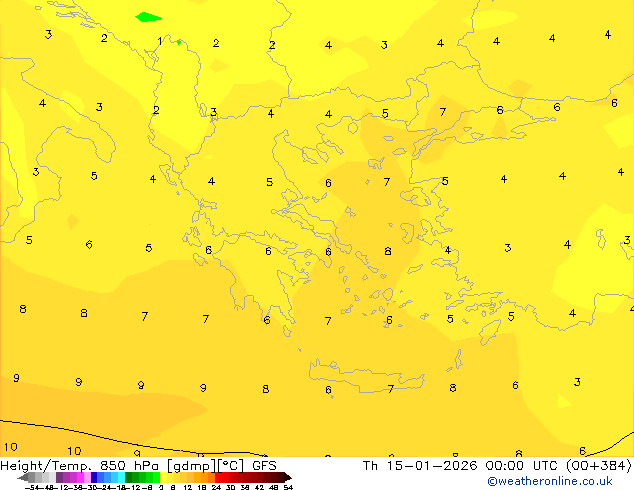Click the "Th 15-01-2026 00:00 UTC (00+384)" timestamp
The height and width of the screenshot is (490, 634).
497,465
